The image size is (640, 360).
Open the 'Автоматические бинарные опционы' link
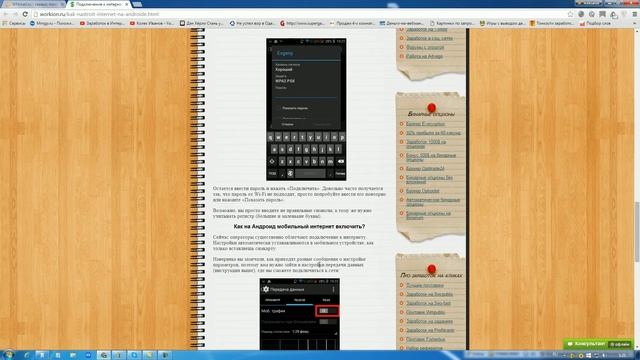[433, 202]
